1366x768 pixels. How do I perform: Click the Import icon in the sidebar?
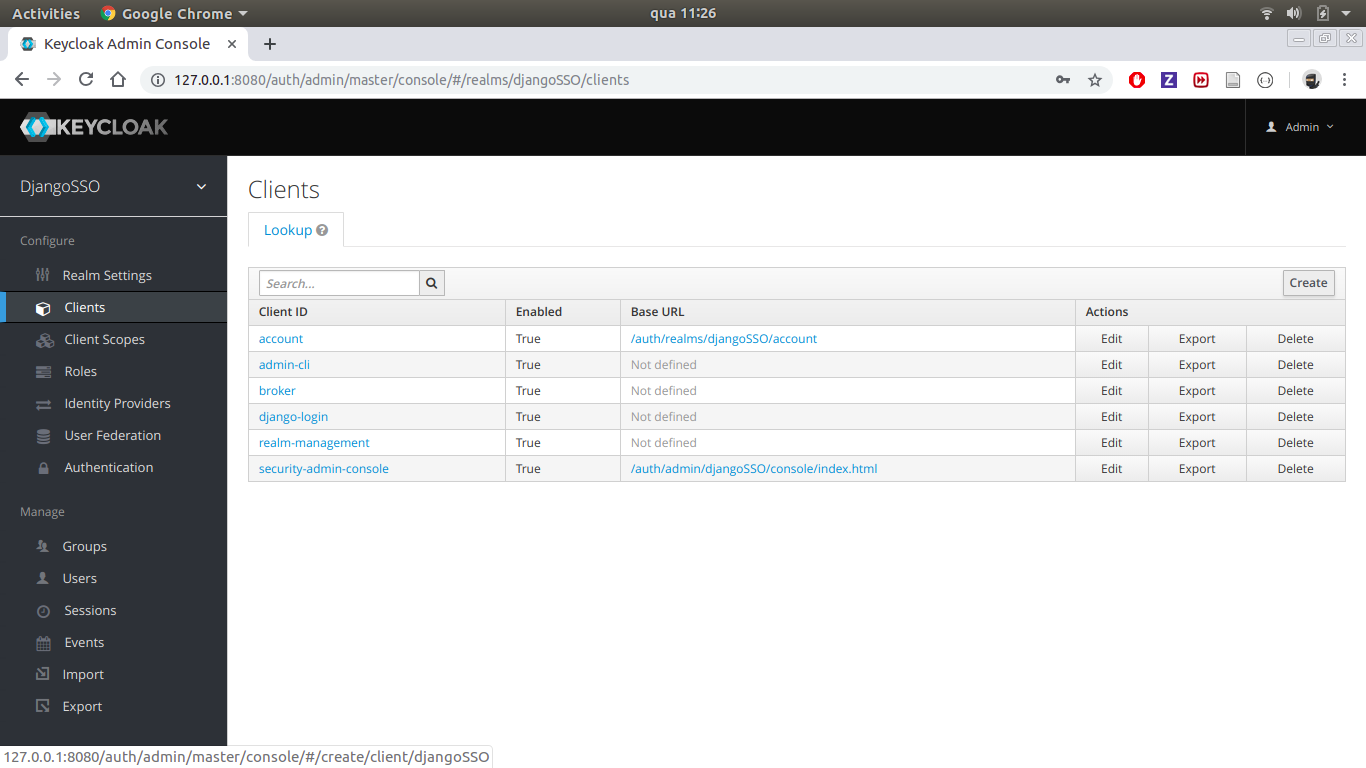pyautogui.click(x=42, y=674)
